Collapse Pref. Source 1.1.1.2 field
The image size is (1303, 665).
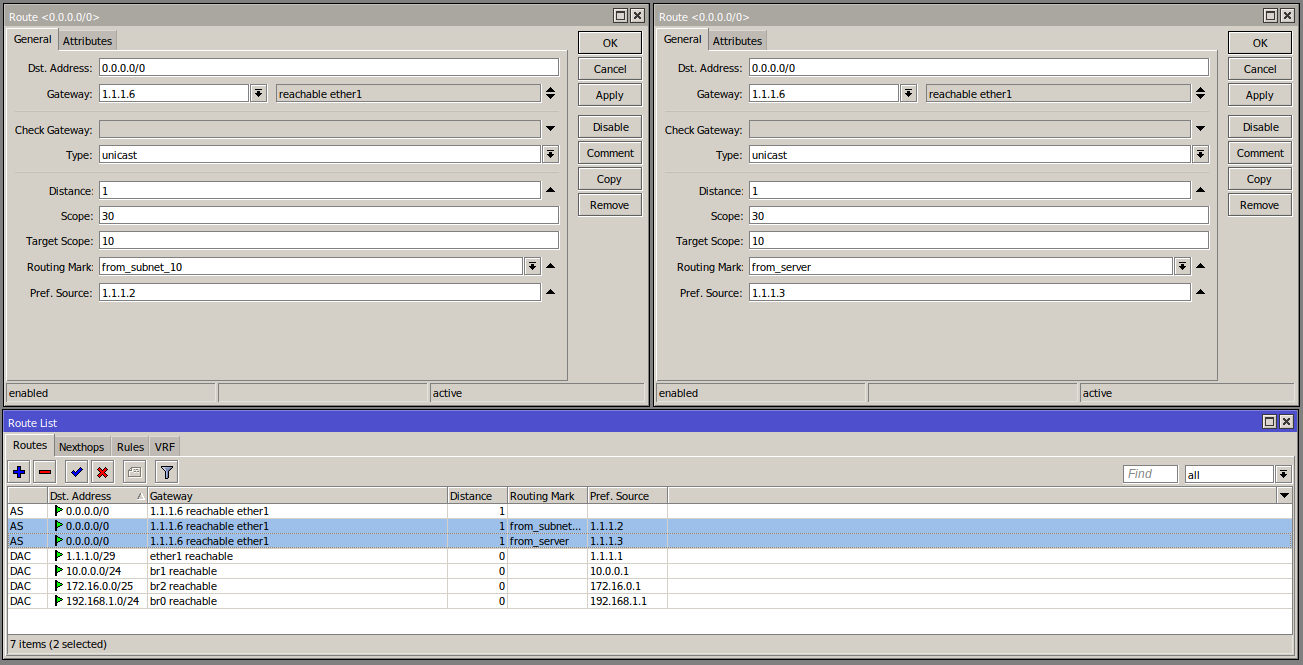pyautogui.click(x=550, y=292)
